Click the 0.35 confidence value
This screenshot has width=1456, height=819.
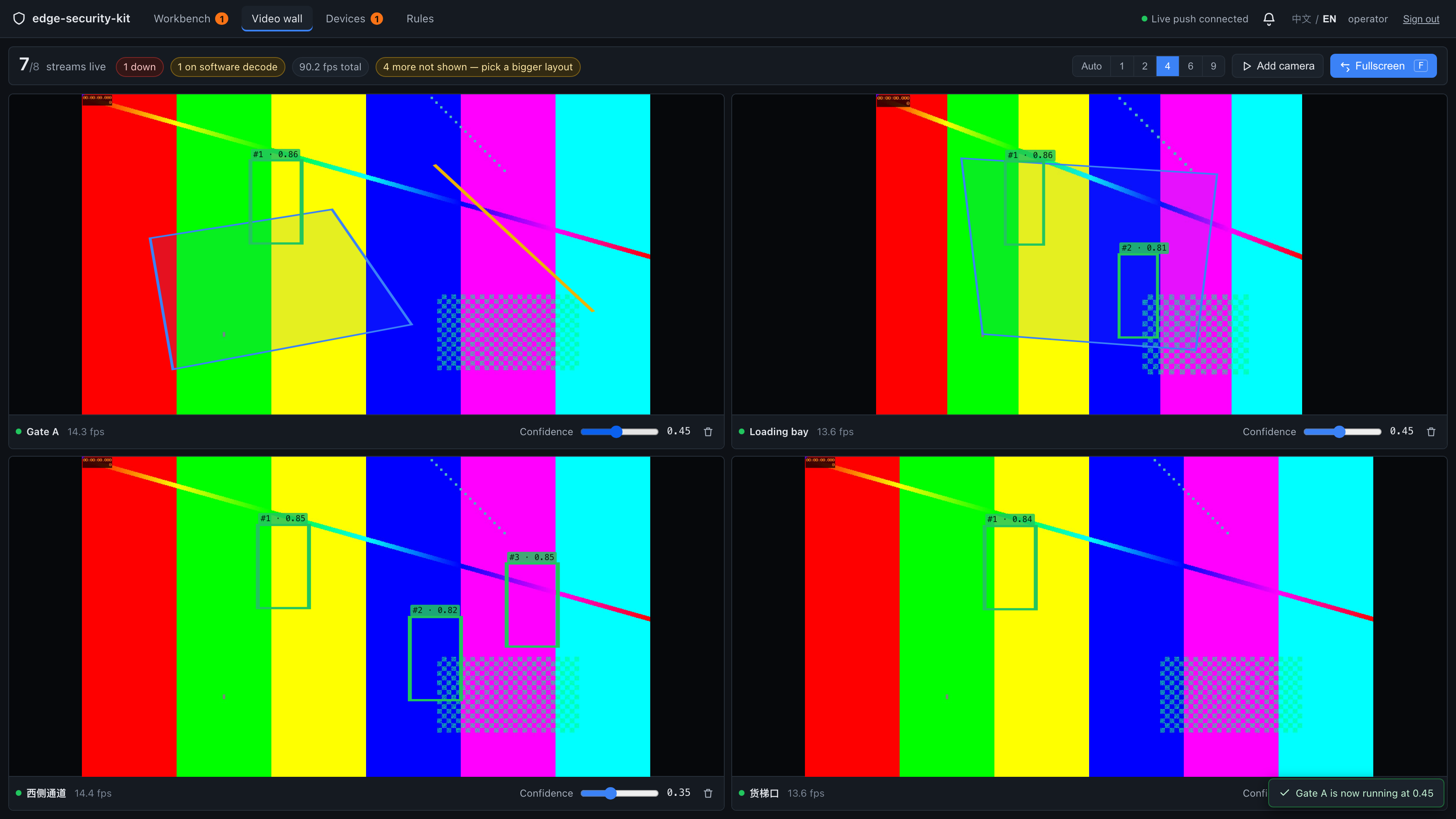point(678,793)
